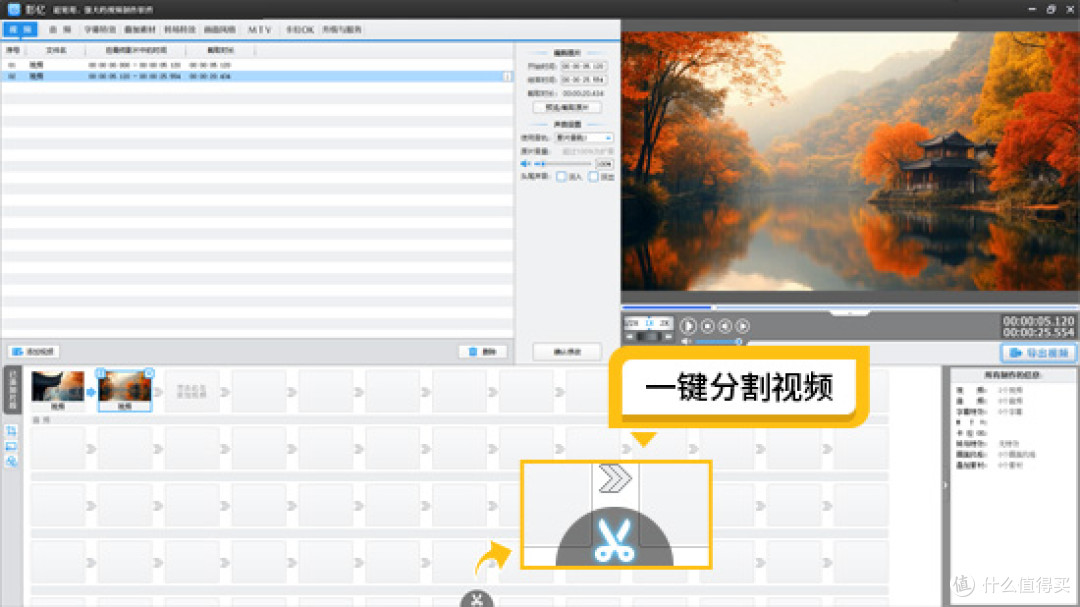Open the 转场特效 tab
Viewport: 1080px width, 607px height.
click(180, 30)
